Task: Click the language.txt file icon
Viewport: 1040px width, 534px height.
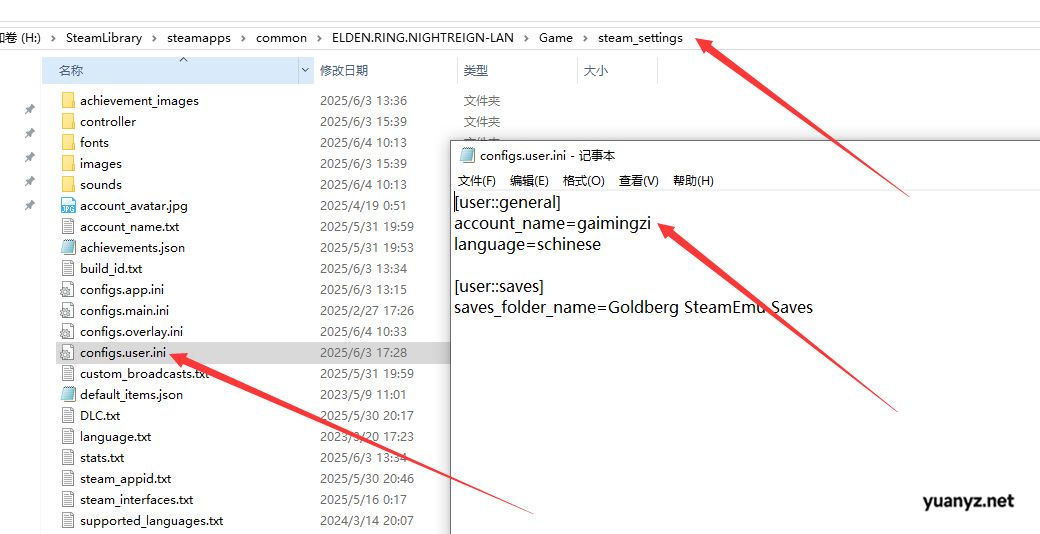Action: pyautogui.click(x=68, y=436)
